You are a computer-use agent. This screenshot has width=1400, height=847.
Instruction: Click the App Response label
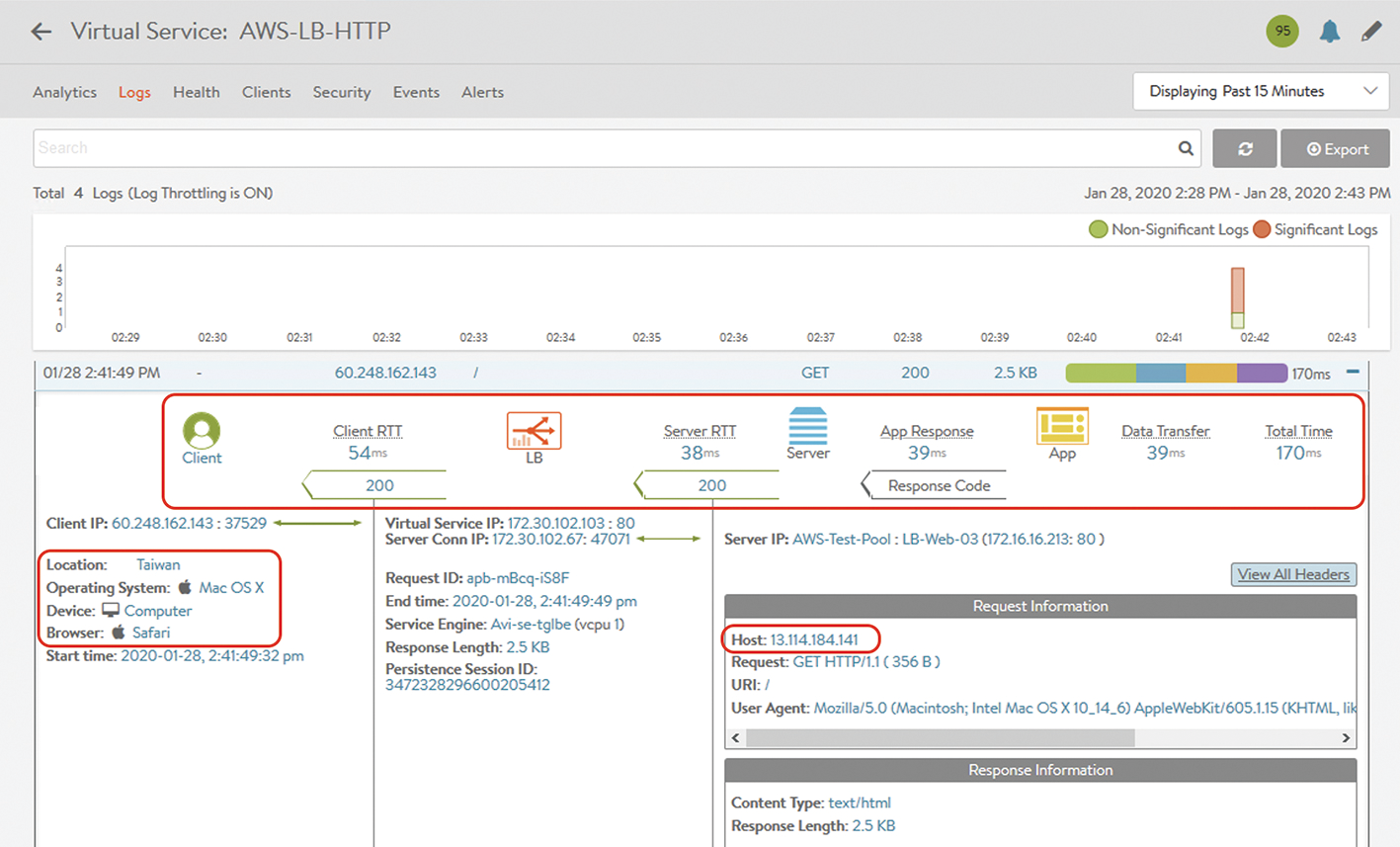pos(927,431)
